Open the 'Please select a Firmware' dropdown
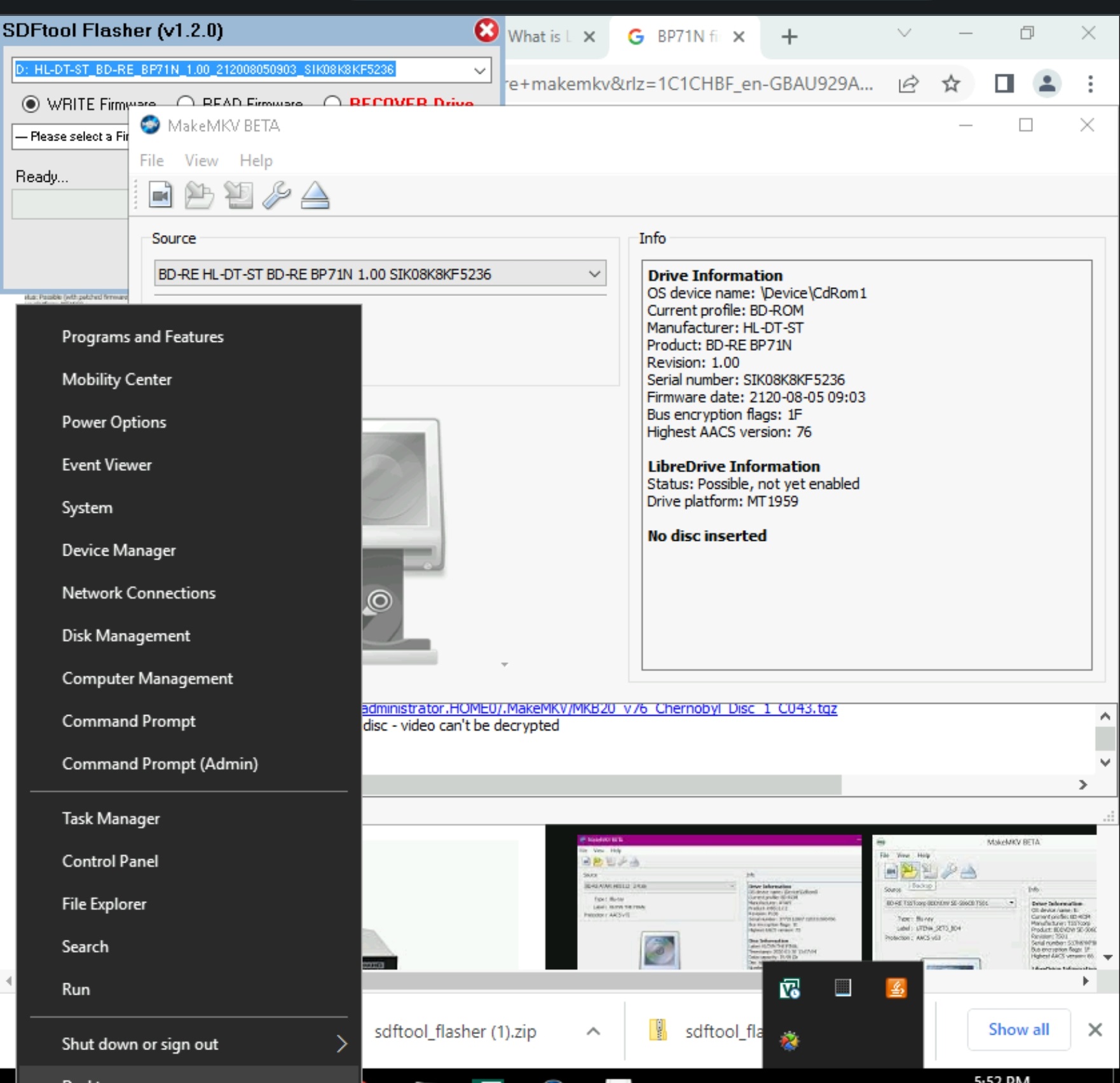Screen dimensions: 1120x1083 coord(71,136)
